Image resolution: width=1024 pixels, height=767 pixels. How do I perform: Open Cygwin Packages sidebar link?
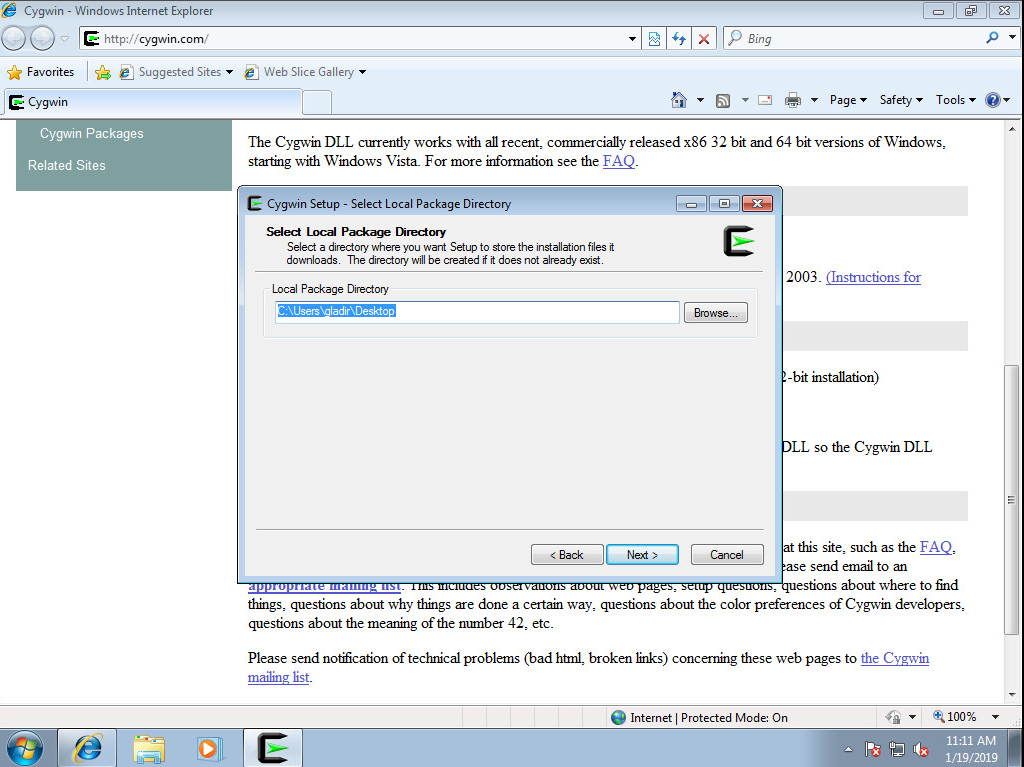point(91,133)
